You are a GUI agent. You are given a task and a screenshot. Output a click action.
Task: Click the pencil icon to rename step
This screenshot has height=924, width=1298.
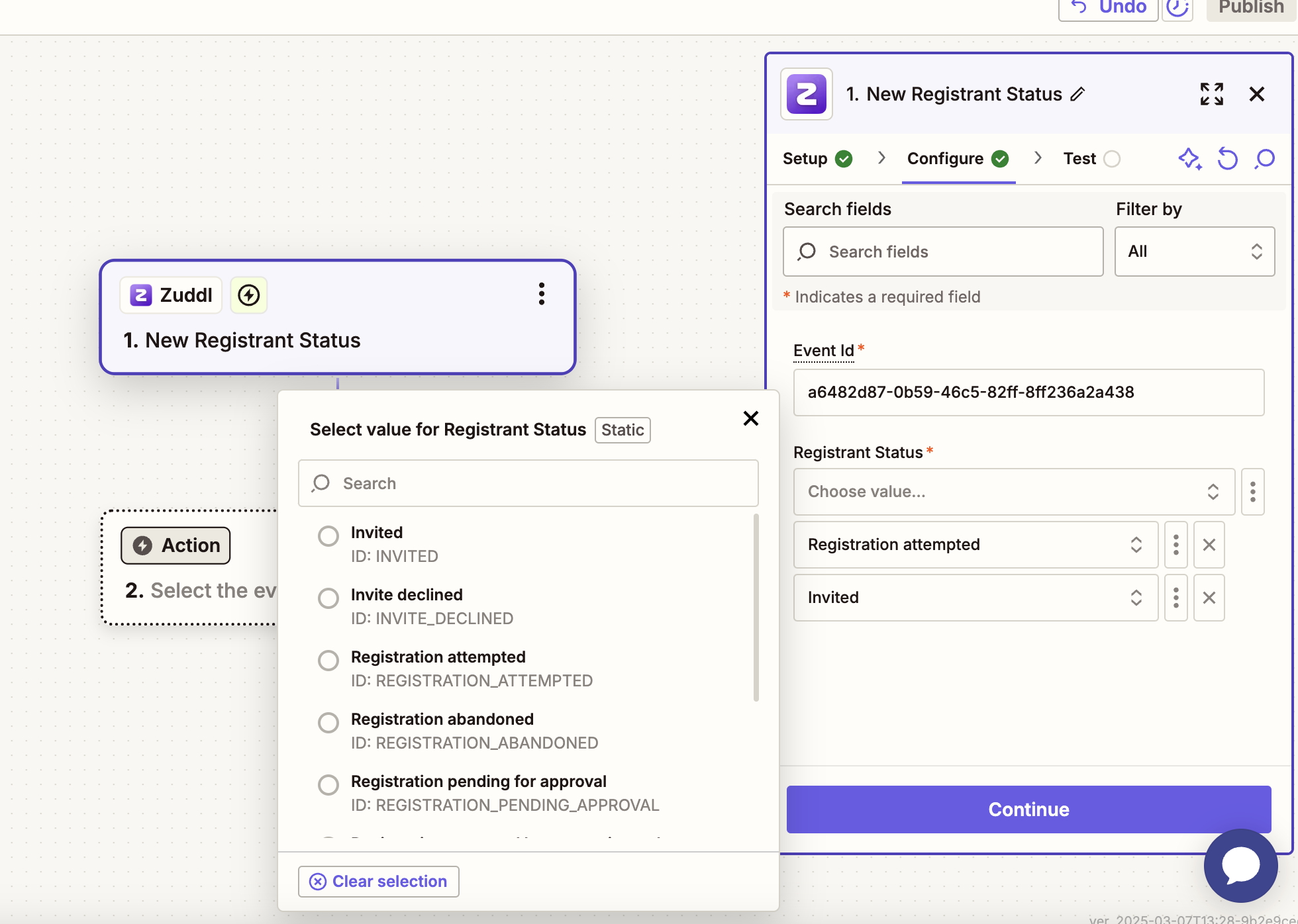[1078, 94]
